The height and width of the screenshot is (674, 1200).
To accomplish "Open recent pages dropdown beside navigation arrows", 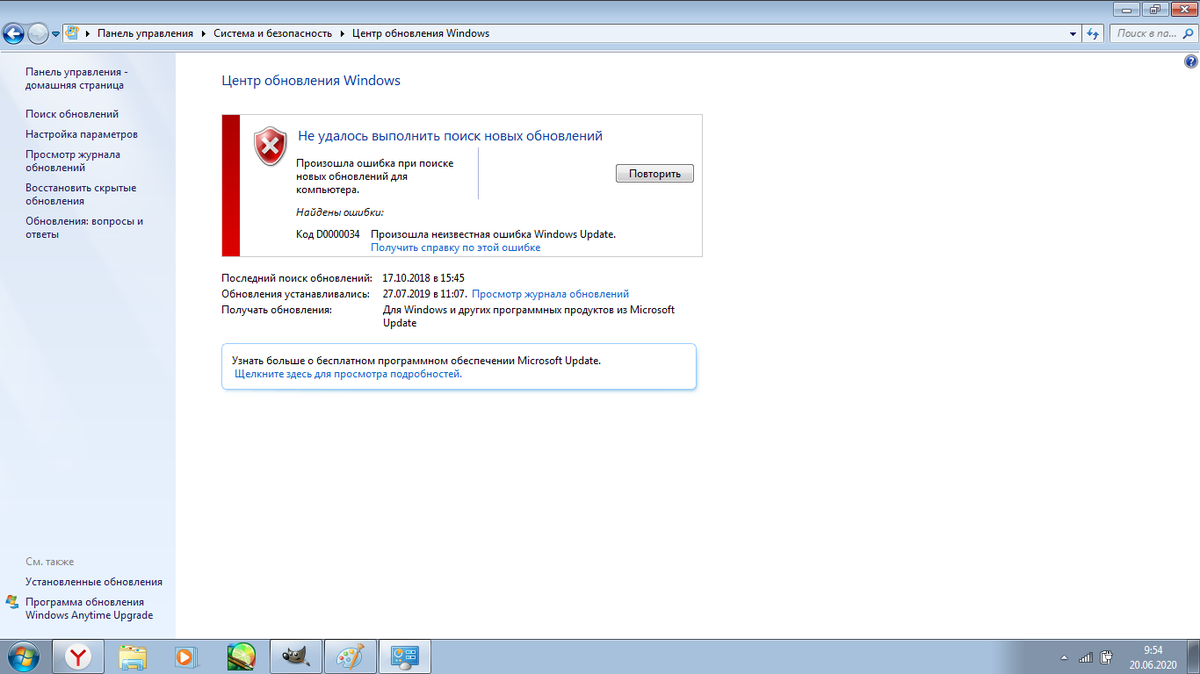I will point(56,34).
